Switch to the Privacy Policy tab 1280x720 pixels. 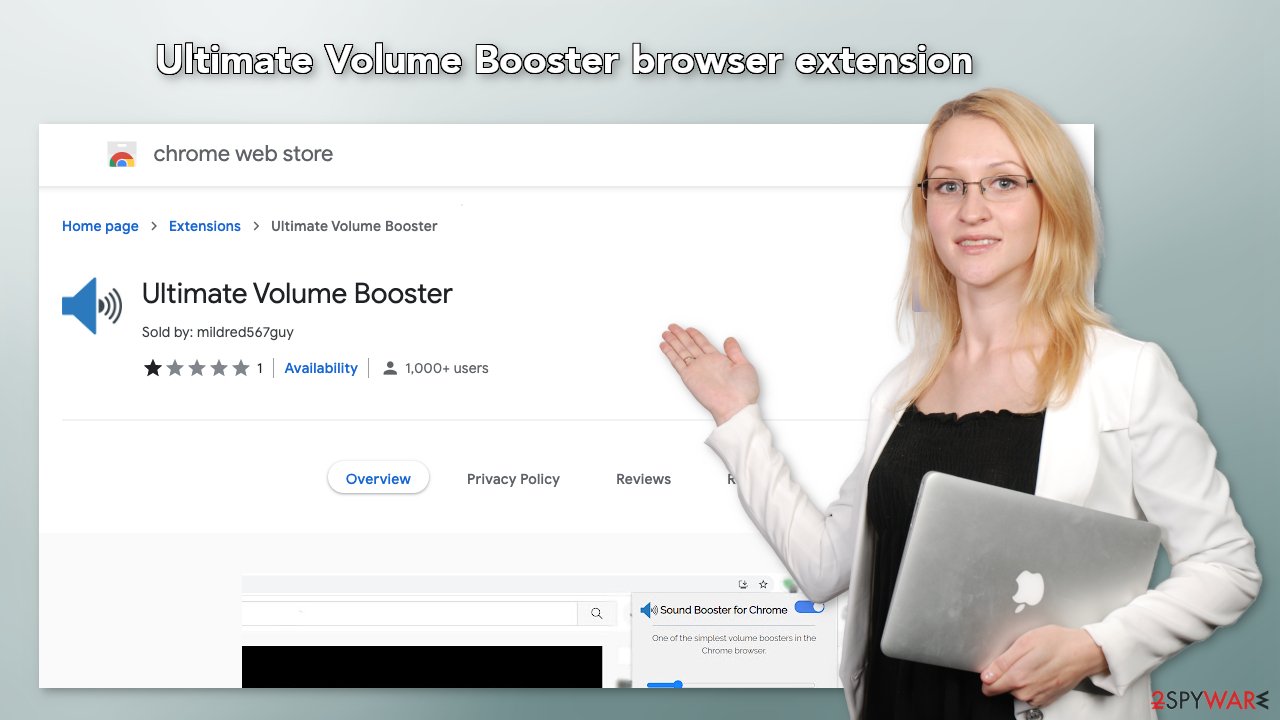tap(513, 479)
